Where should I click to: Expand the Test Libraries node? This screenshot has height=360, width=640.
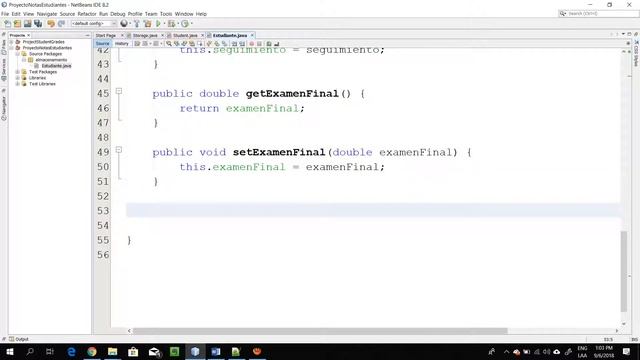18,84
